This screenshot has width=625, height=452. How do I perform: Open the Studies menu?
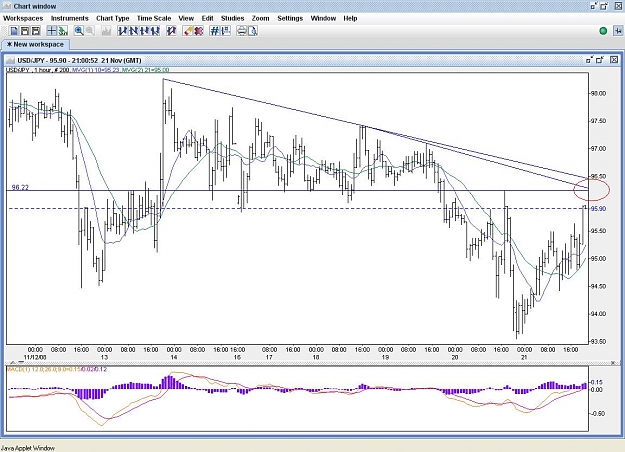click(x=232, y=18)
